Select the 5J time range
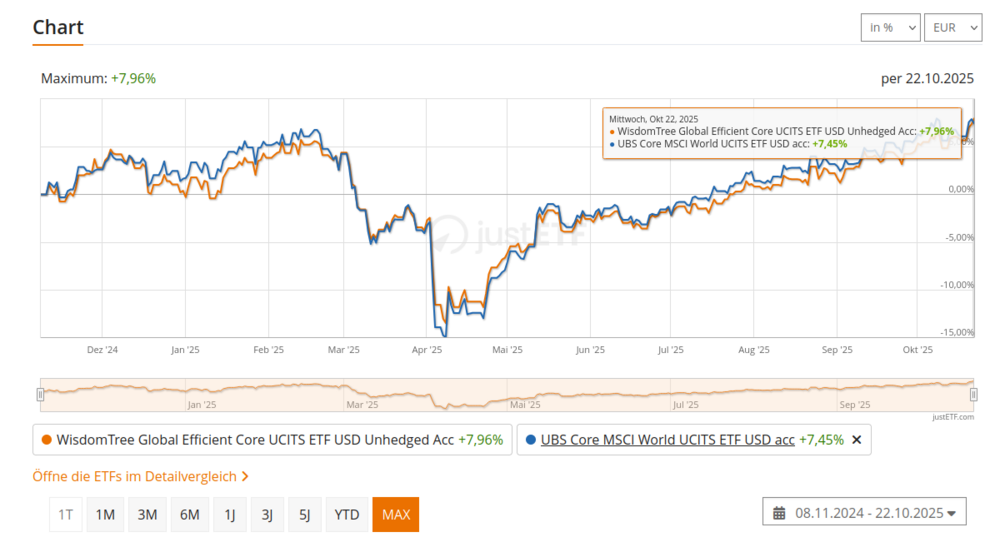Viewport: 1000px width, 557px height. [x=305, y=515]
